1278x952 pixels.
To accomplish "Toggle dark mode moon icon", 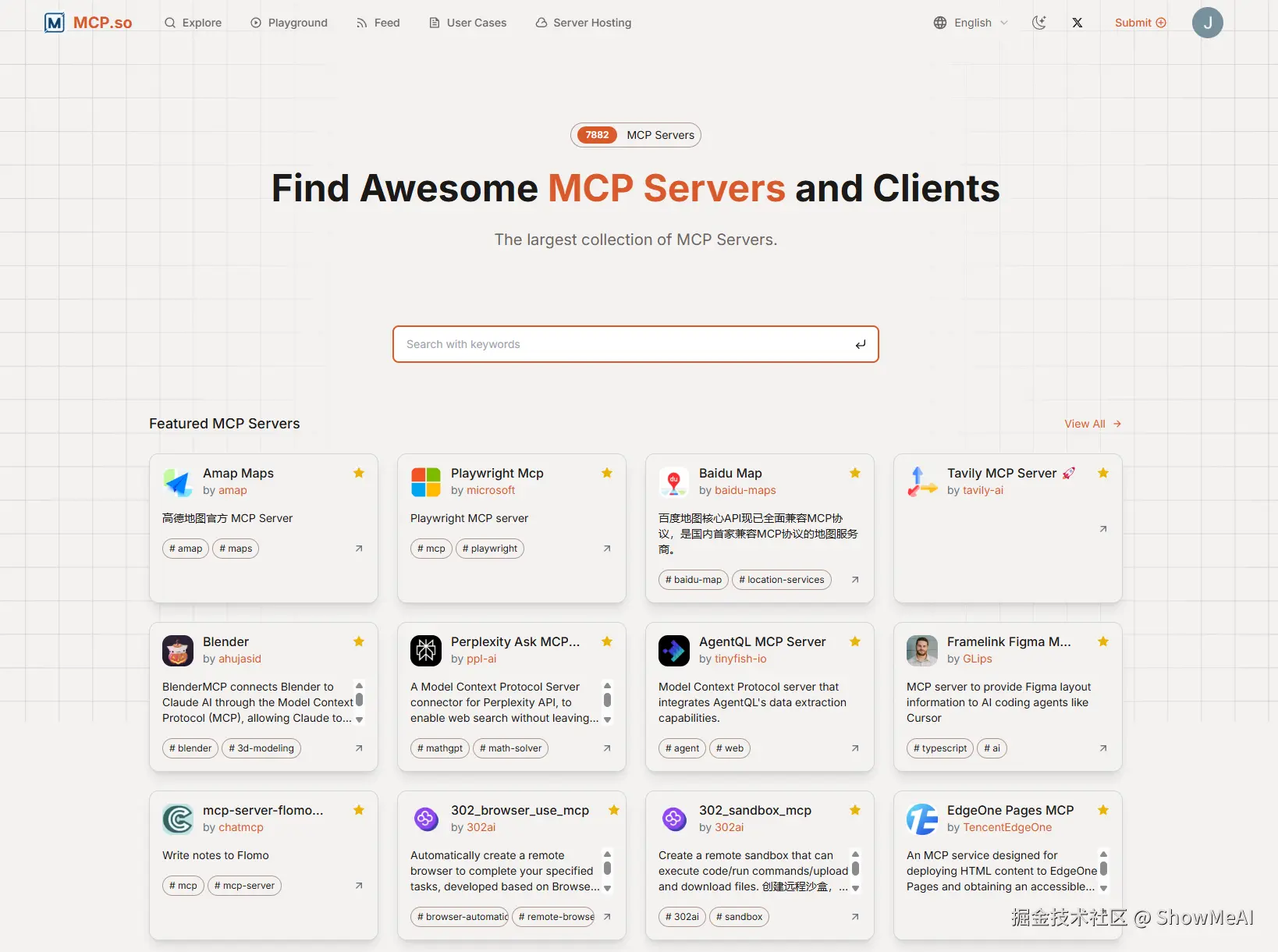I will [x=1038, y=23].
